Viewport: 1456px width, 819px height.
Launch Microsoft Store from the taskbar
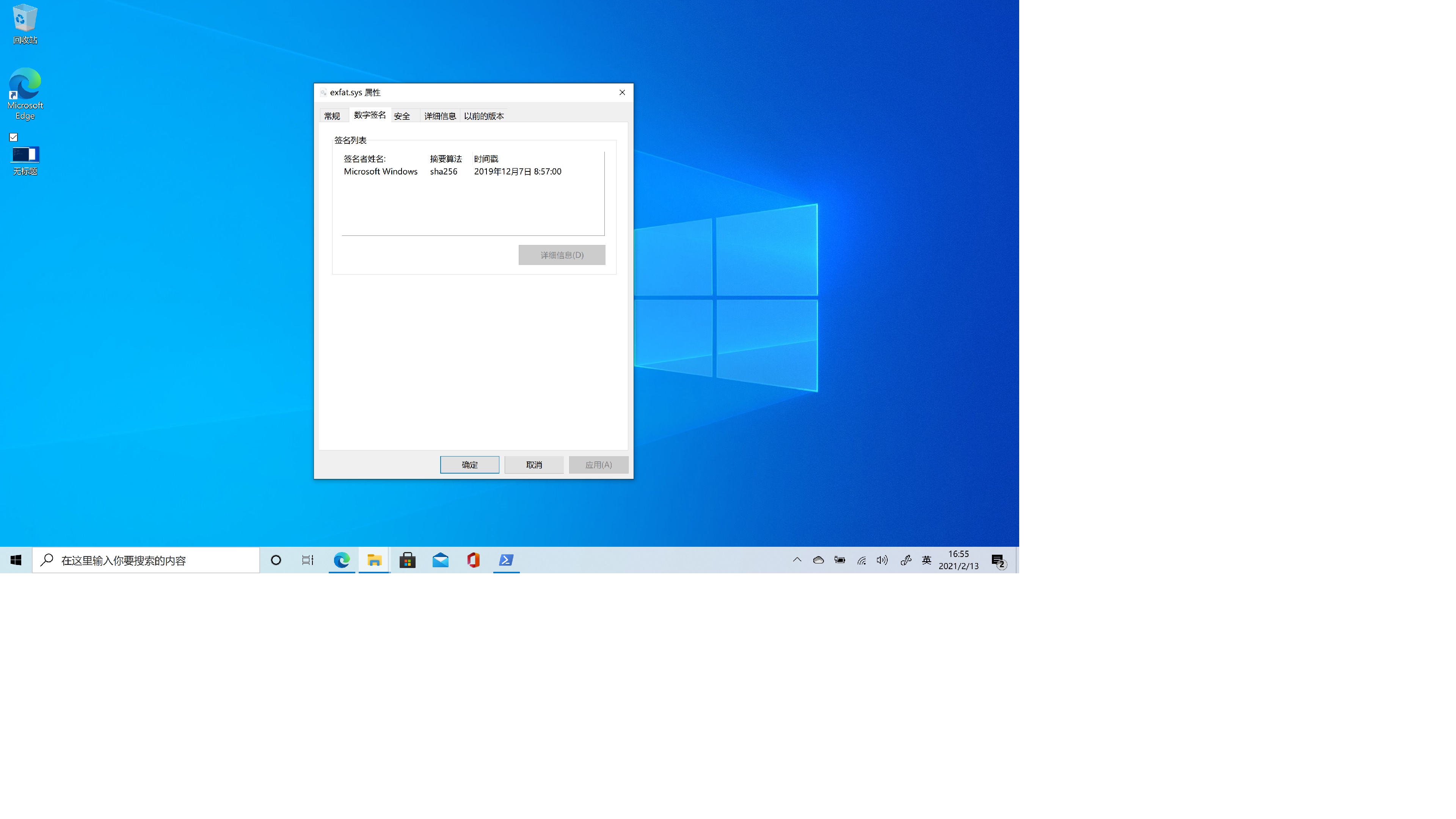pyautogui.click(x=408, y=560)
